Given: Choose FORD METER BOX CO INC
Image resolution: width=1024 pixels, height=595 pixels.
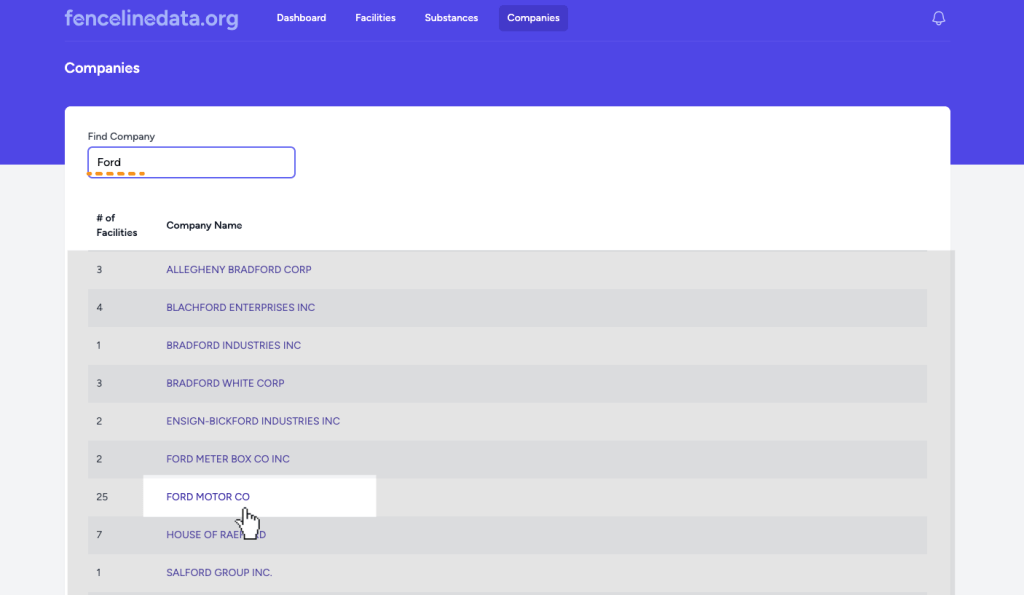Looking at the screenshot, I should 227,460.
